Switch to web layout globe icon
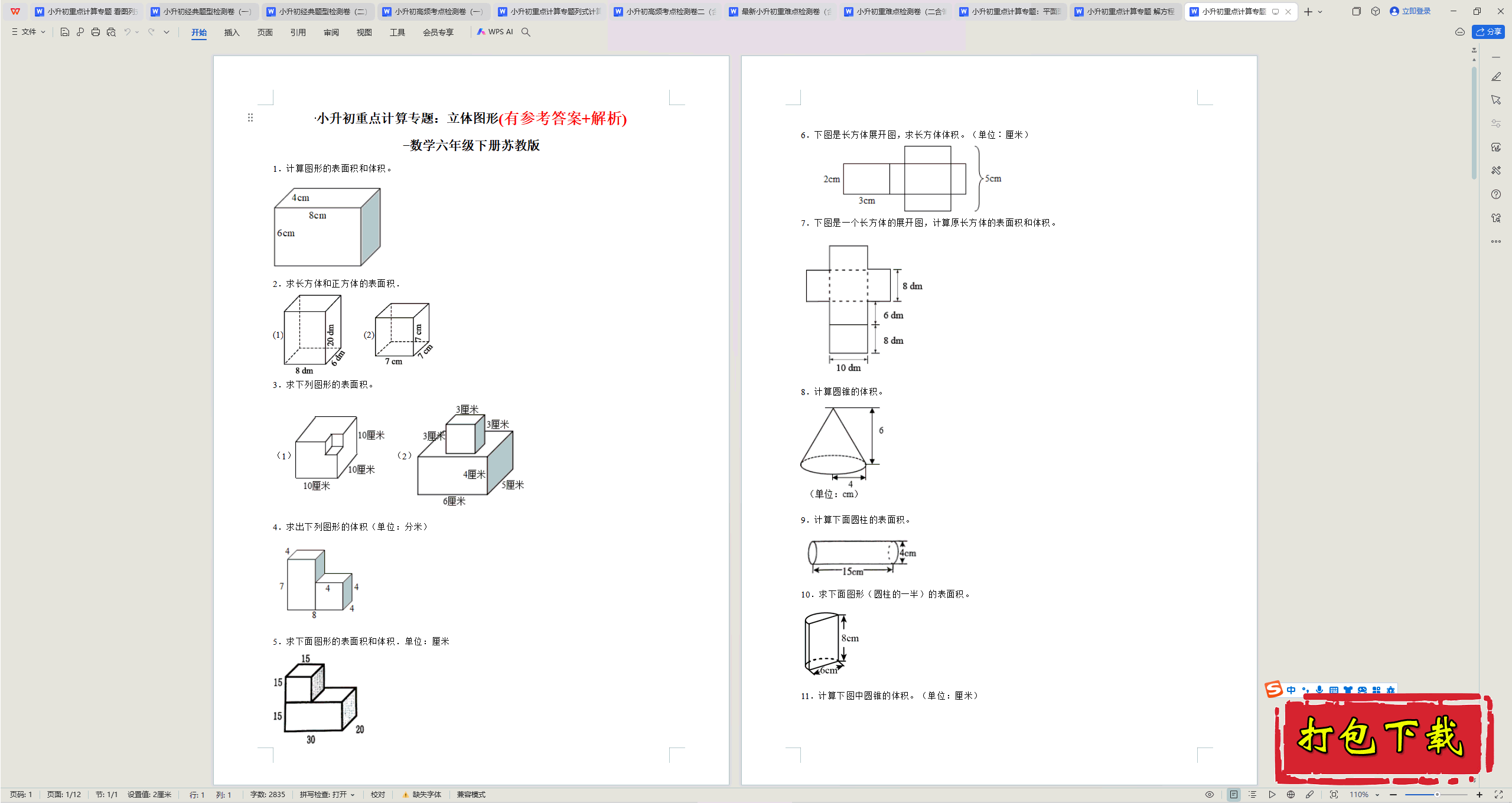1512x803 pixels. tap(1291, 795)
